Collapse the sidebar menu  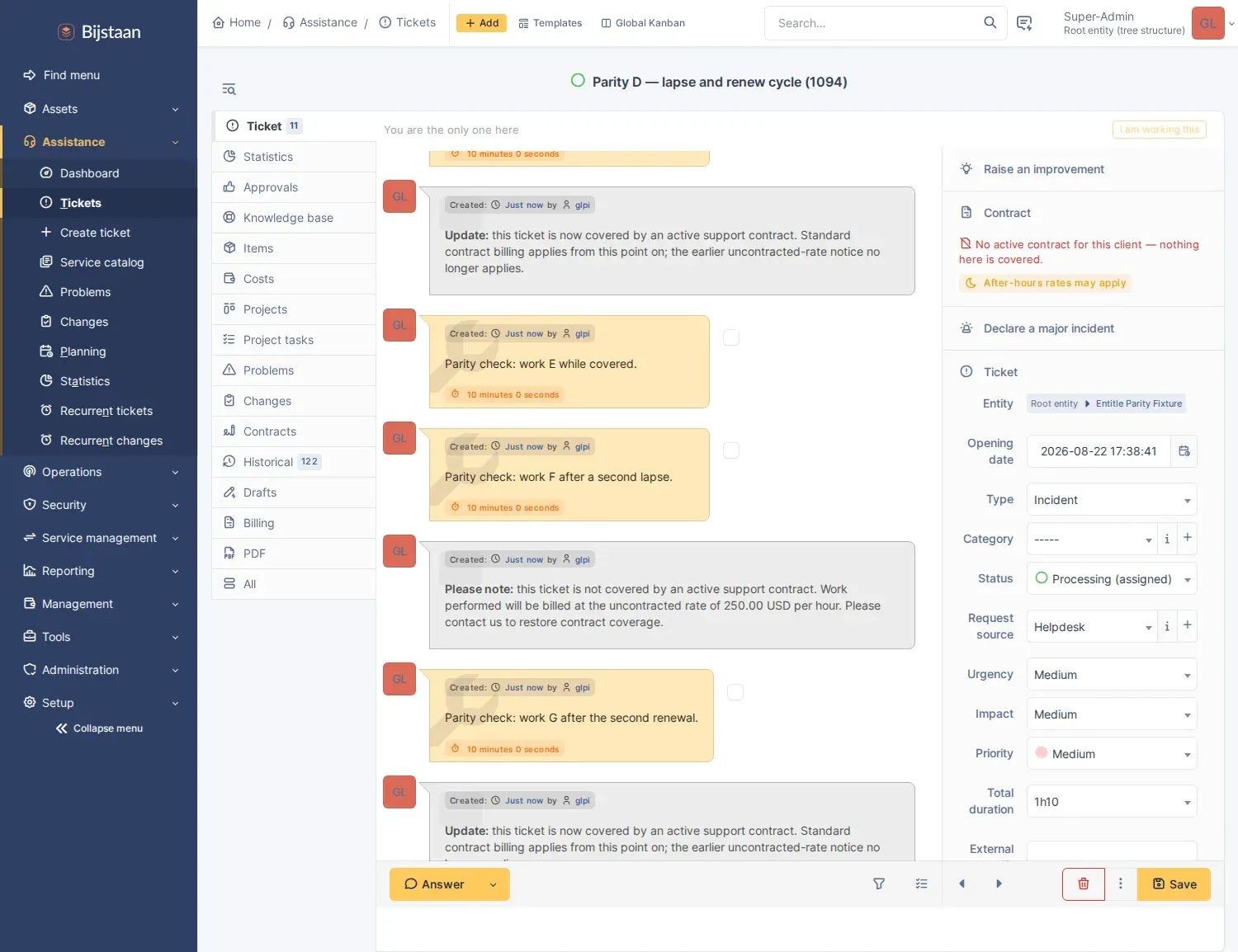click(99, 728)
